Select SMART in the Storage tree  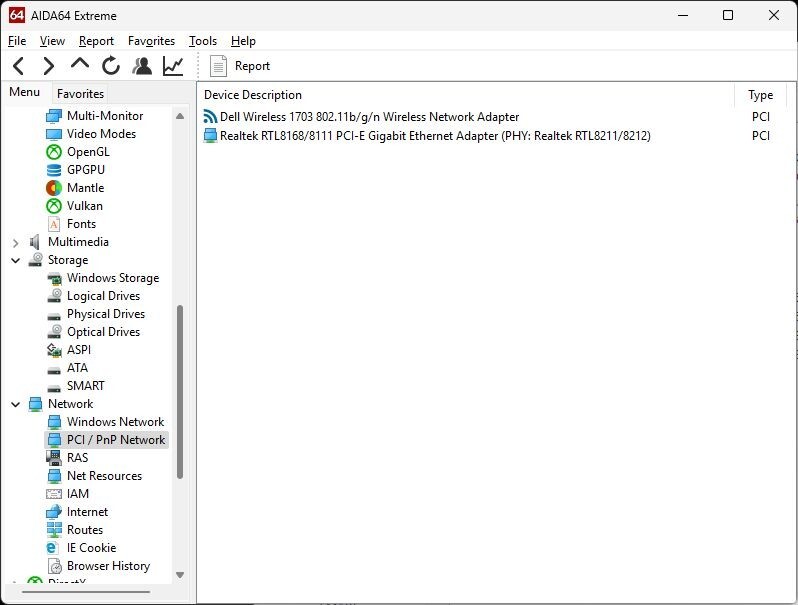(86, 386)
